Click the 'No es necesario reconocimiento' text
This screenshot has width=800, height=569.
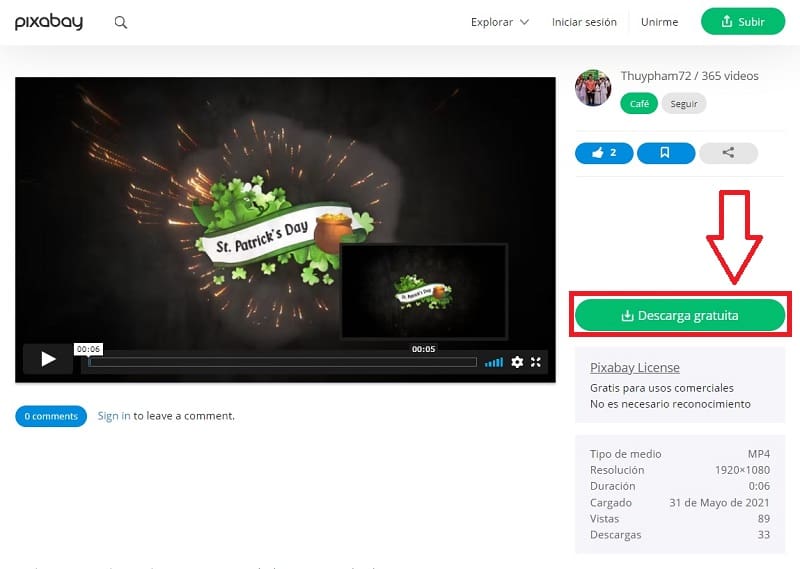pos(670,404)
